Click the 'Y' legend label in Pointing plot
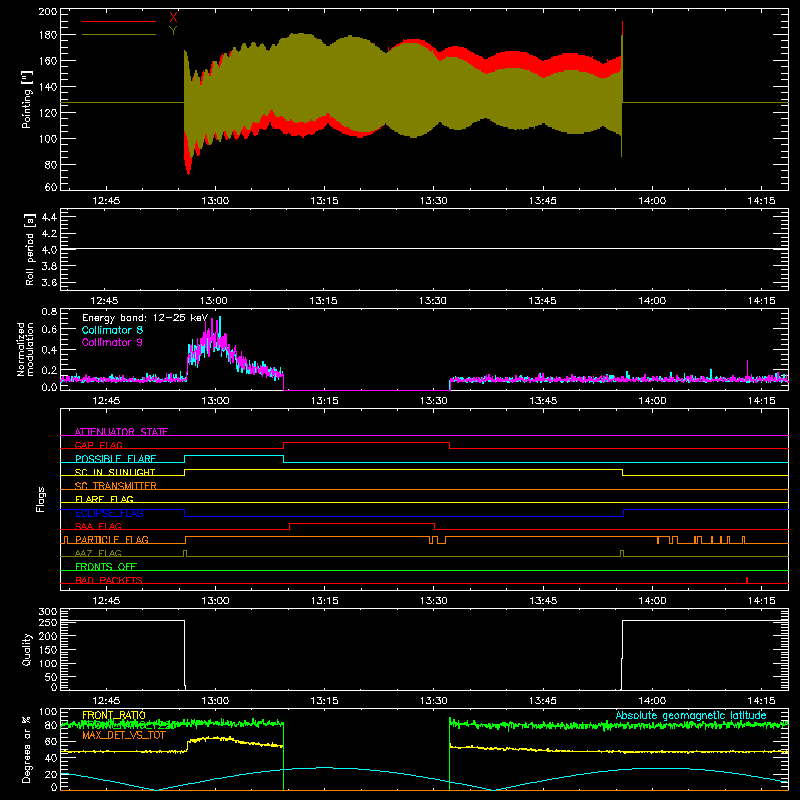This screenshot has height=800, width=800. [173, 31]
